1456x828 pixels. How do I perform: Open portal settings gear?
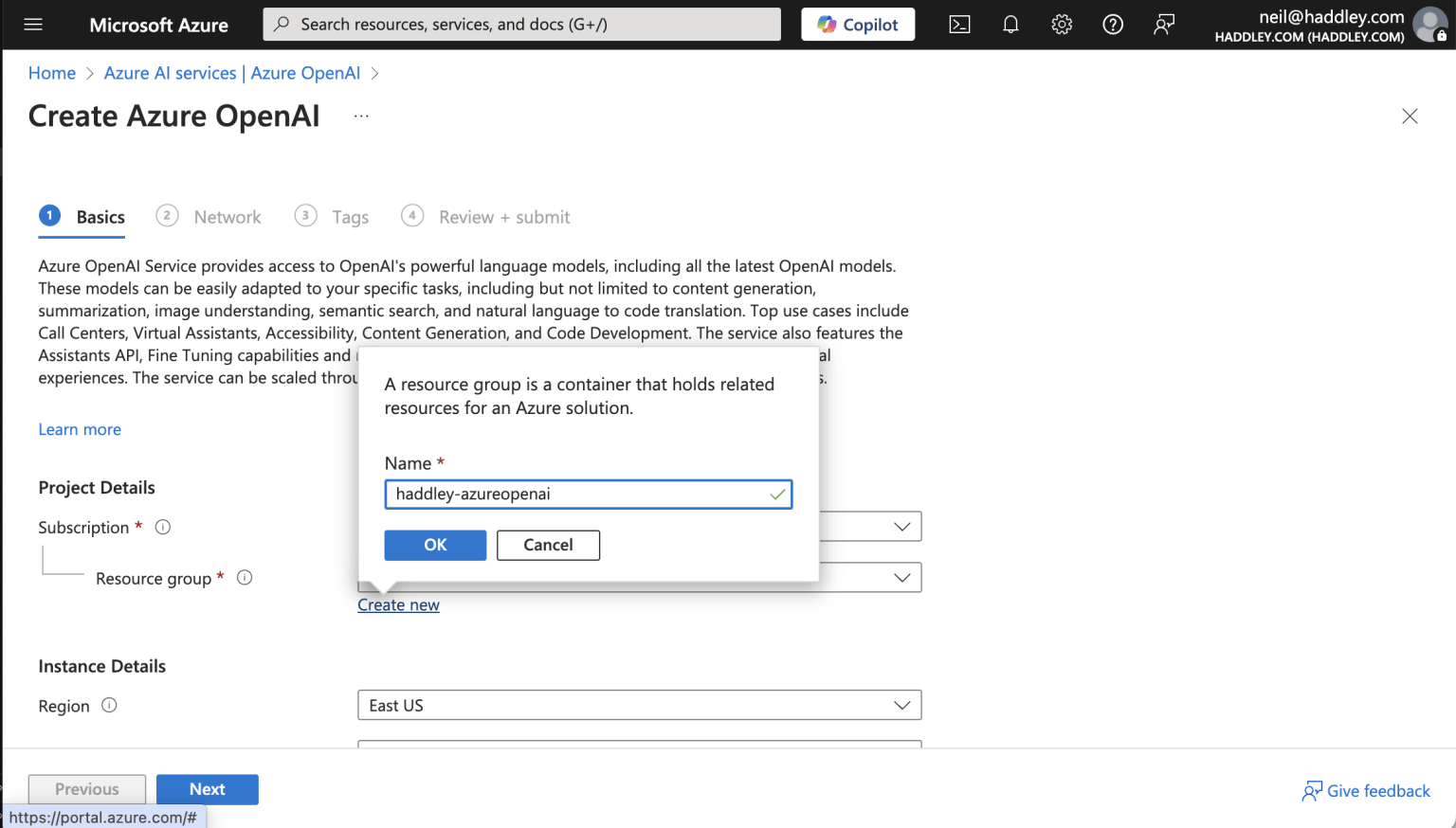(x=1062, y=25)
